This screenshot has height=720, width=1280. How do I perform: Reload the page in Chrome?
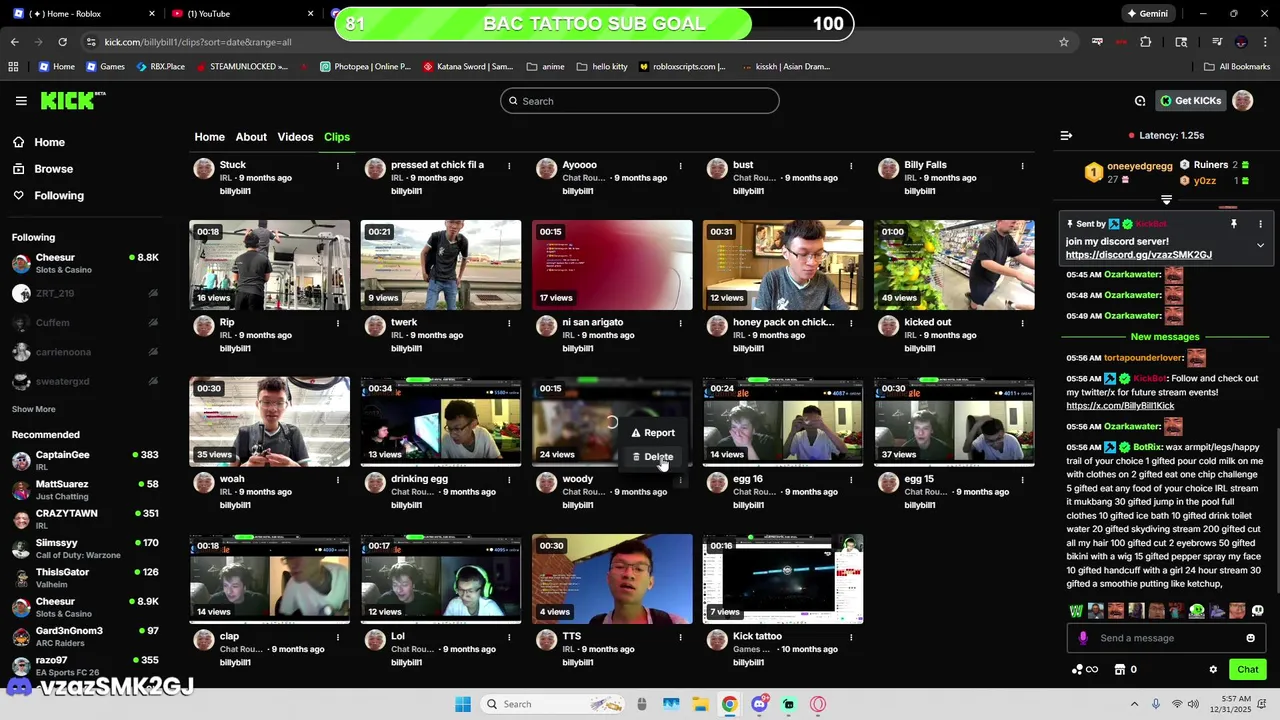62,42
